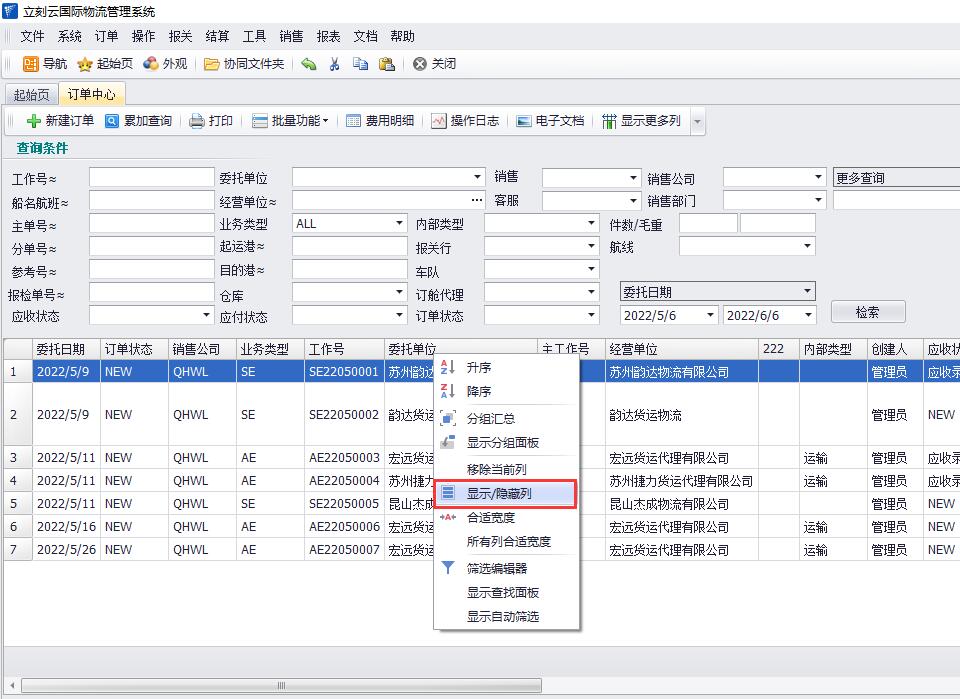Open the 业务类型 ALL dropdown
Screen dimensions: 960x699
pyautogui.click(x=399, y=224)
